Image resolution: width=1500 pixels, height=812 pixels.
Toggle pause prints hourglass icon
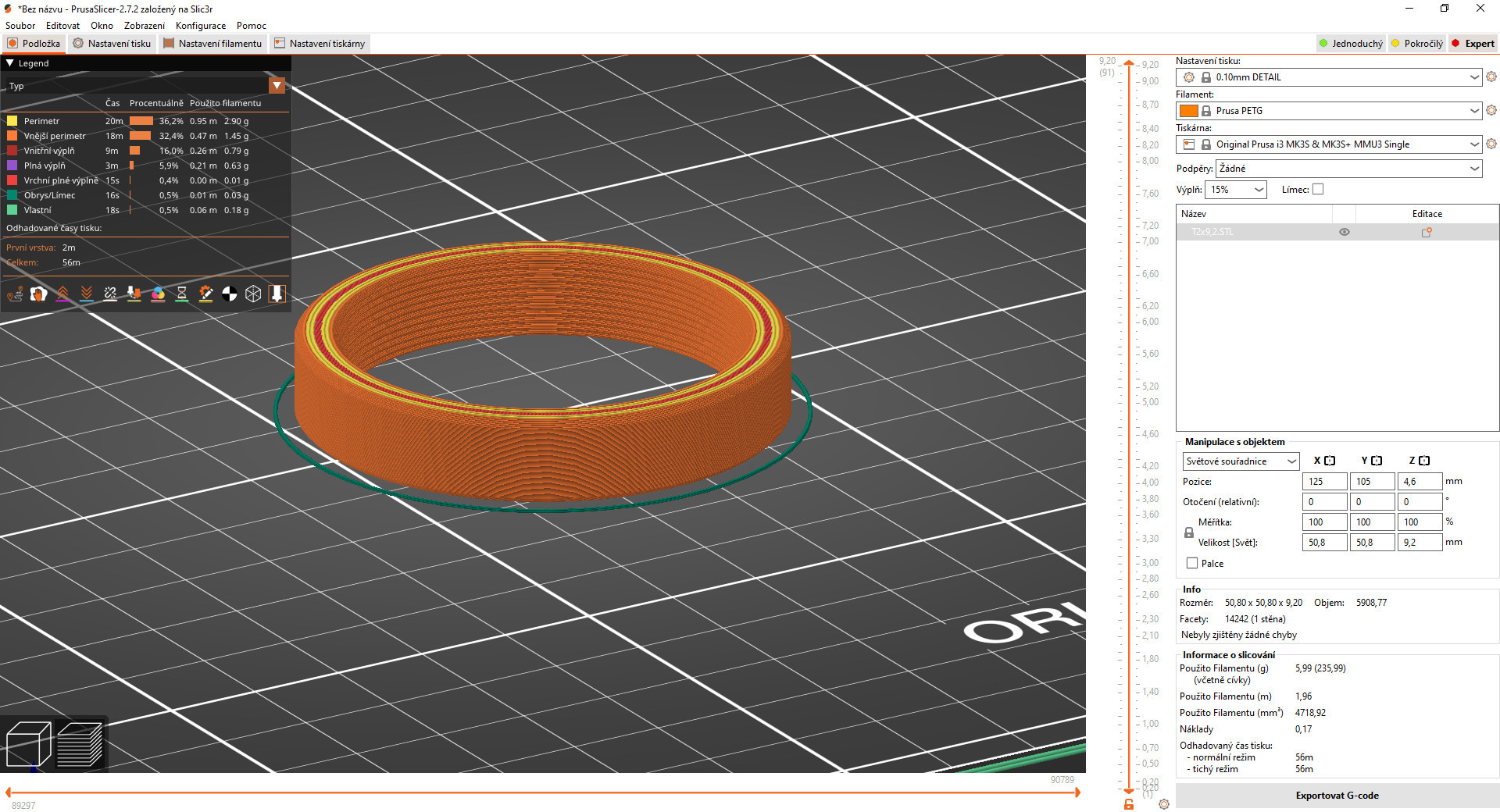click(x=181, y=294)
